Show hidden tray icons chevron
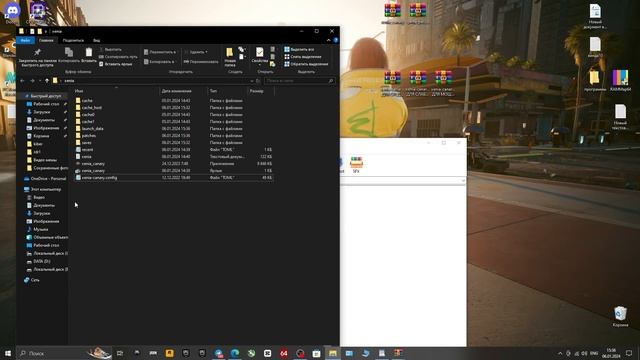 click(560, 353)
